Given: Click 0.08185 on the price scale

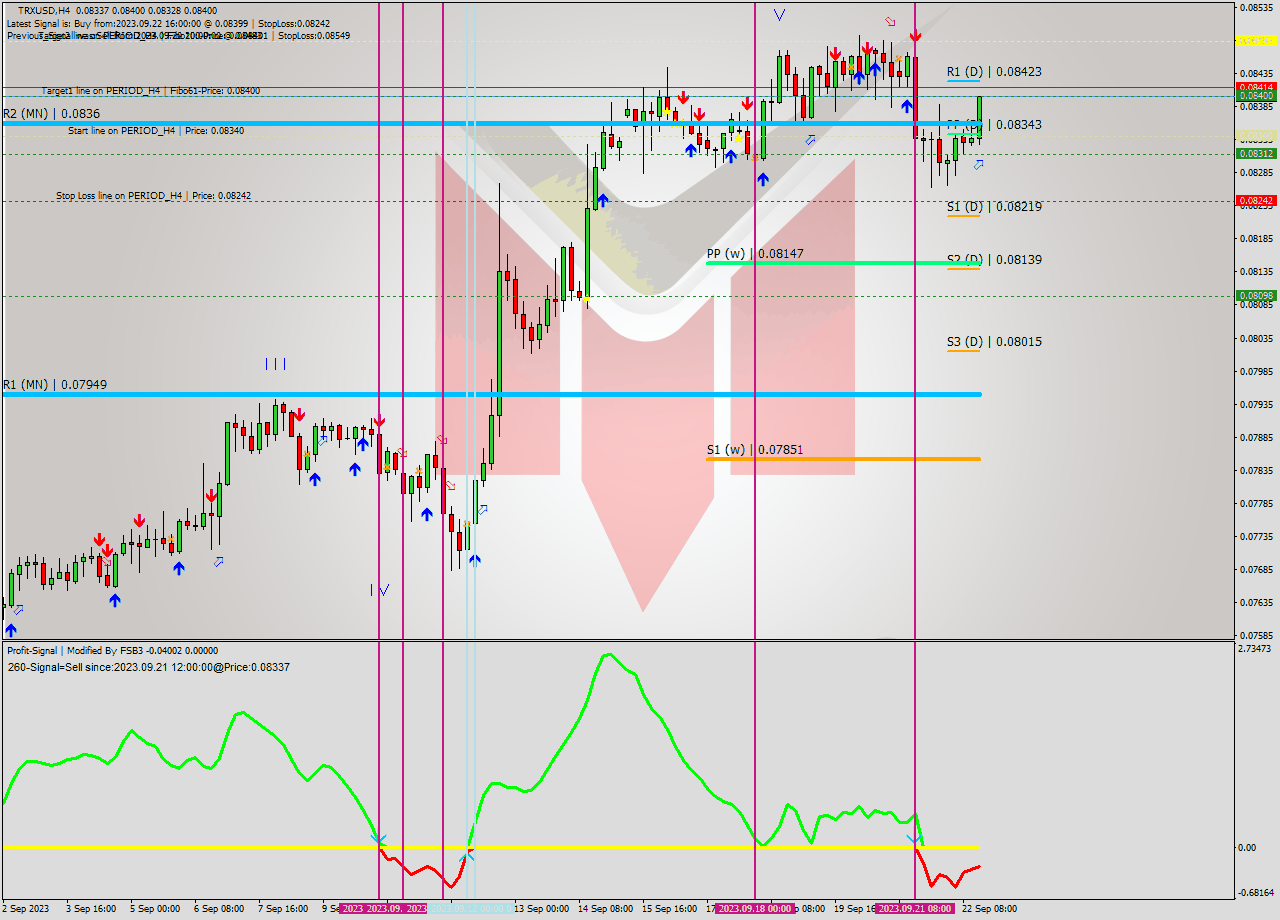Looking at the screenshot, I should pyautogui.click(x=1256, y=239).
